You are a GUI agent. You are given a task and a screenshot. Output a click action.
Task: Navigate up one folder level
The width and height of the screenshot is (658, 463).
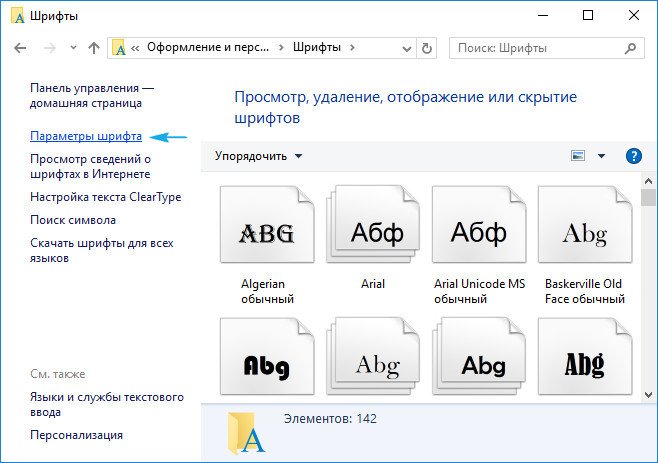[x=94, y=48]
